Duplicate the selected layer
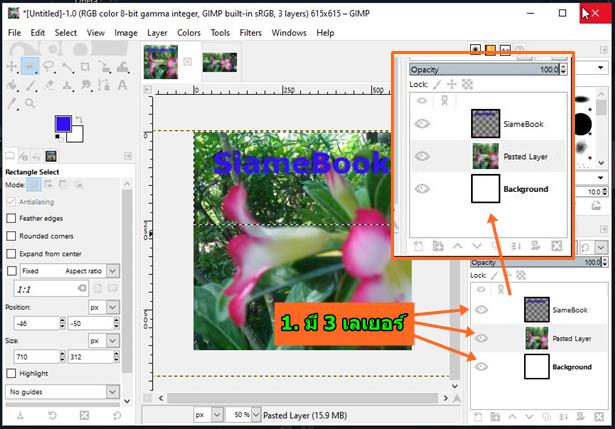This screenshot has width=615, height=429. [x=546, y=417]
